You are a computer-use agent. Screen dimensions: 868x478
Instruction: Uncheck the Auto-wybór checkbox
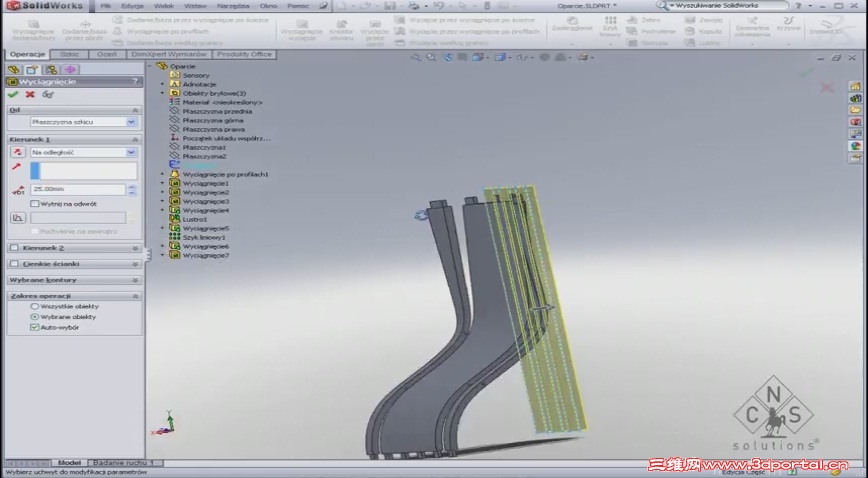pos(34,327)
